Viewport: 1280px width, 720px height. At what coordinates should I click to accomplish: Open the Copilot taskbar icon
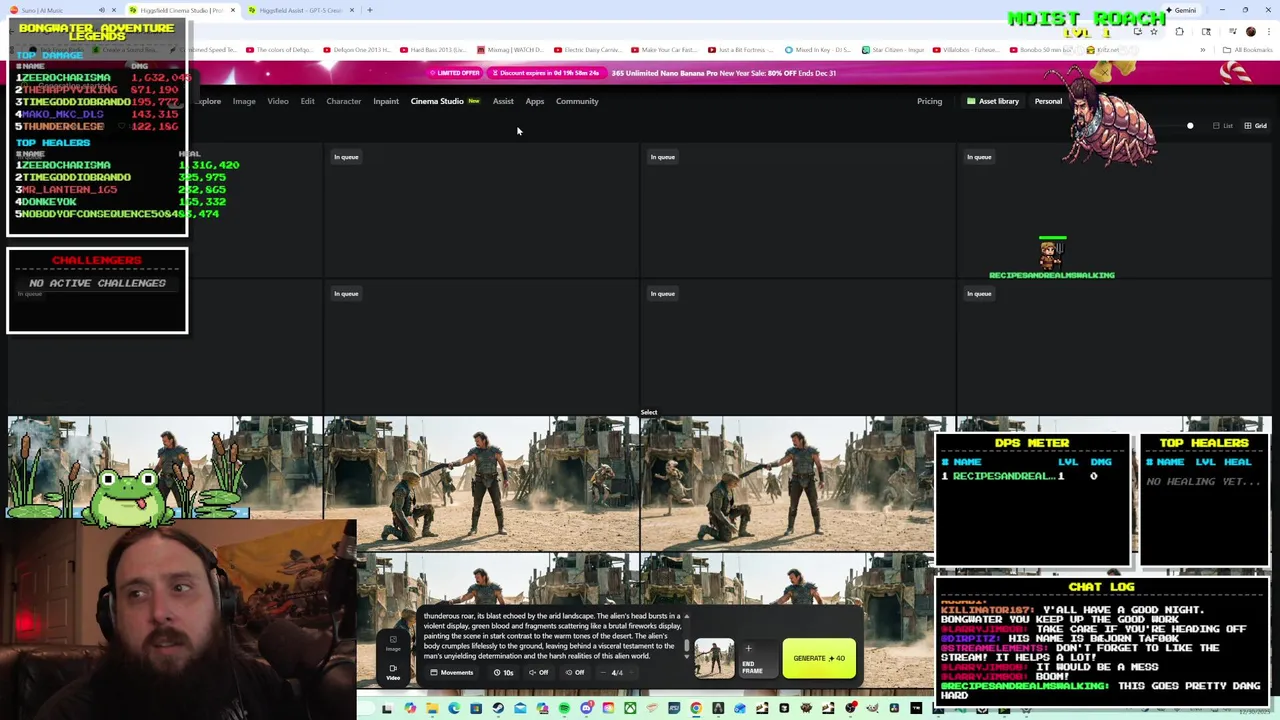[x=410, y=709]
